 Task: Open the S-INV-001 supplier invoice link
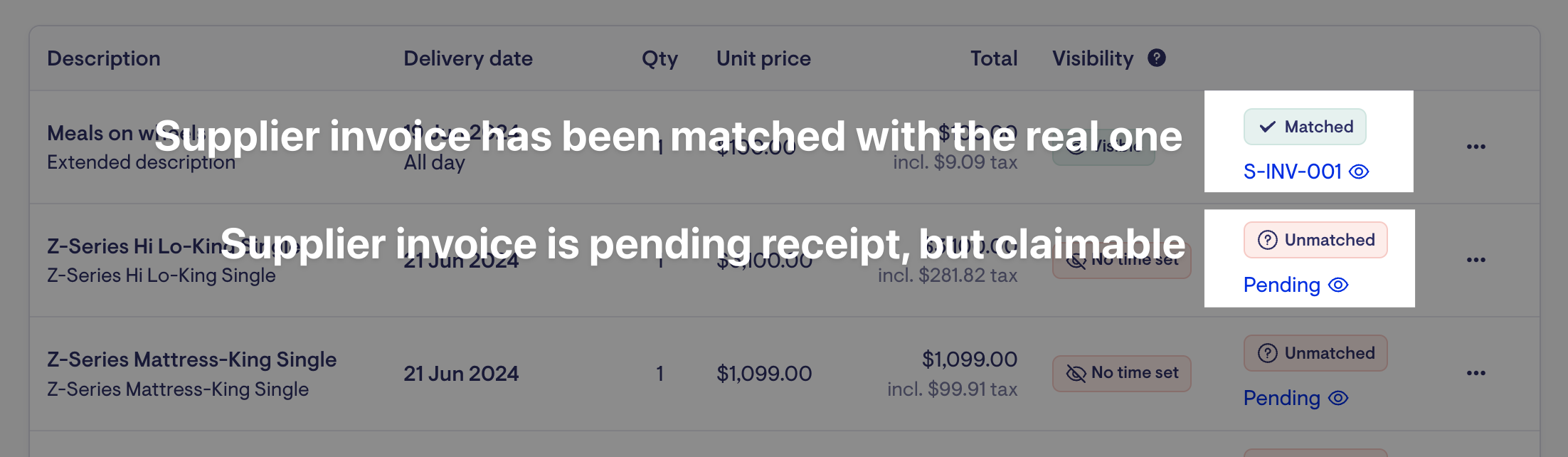tap(1292, 172)
